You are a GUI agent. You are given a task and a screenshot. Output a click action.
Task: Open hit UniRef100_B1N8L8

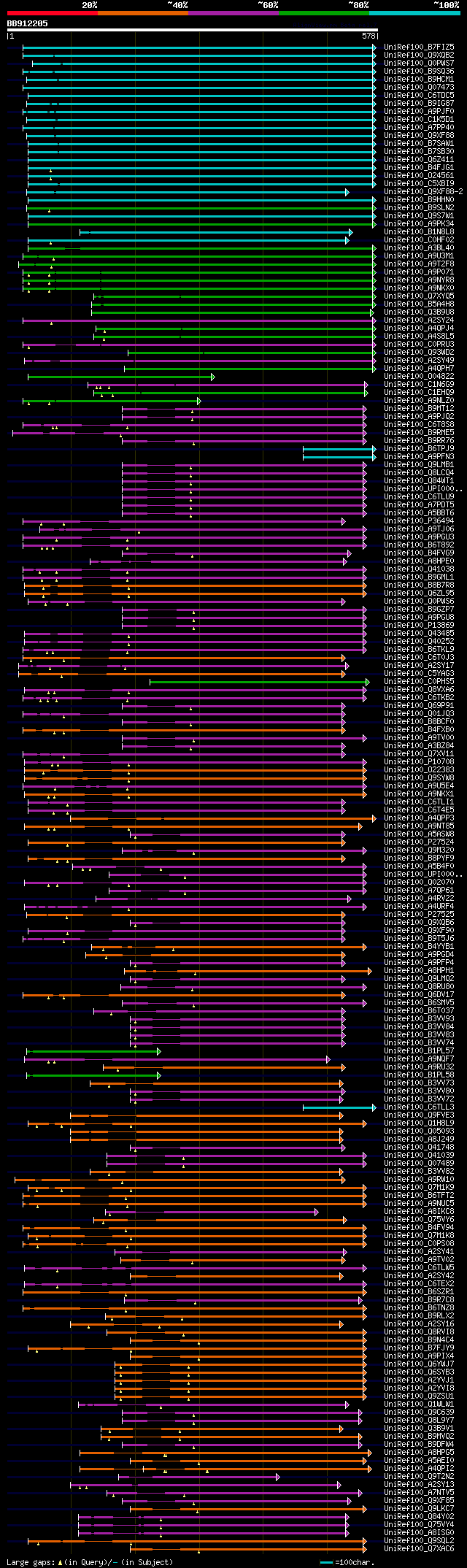[419, 231]
